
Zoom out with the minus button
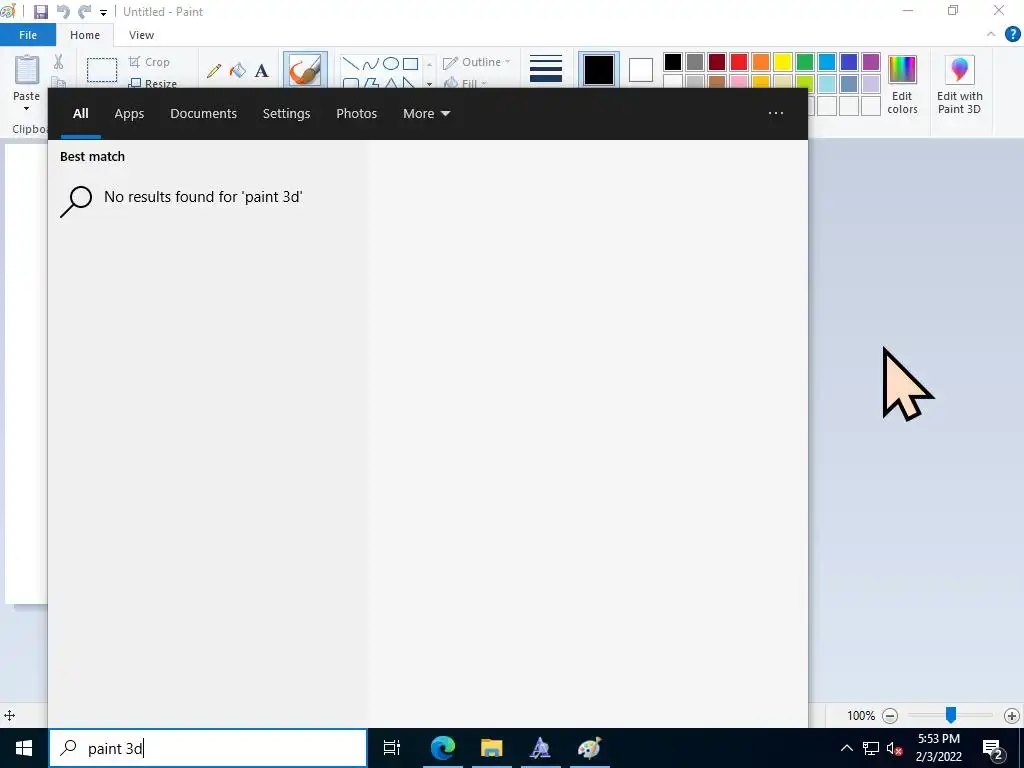[x=889, y=716]
